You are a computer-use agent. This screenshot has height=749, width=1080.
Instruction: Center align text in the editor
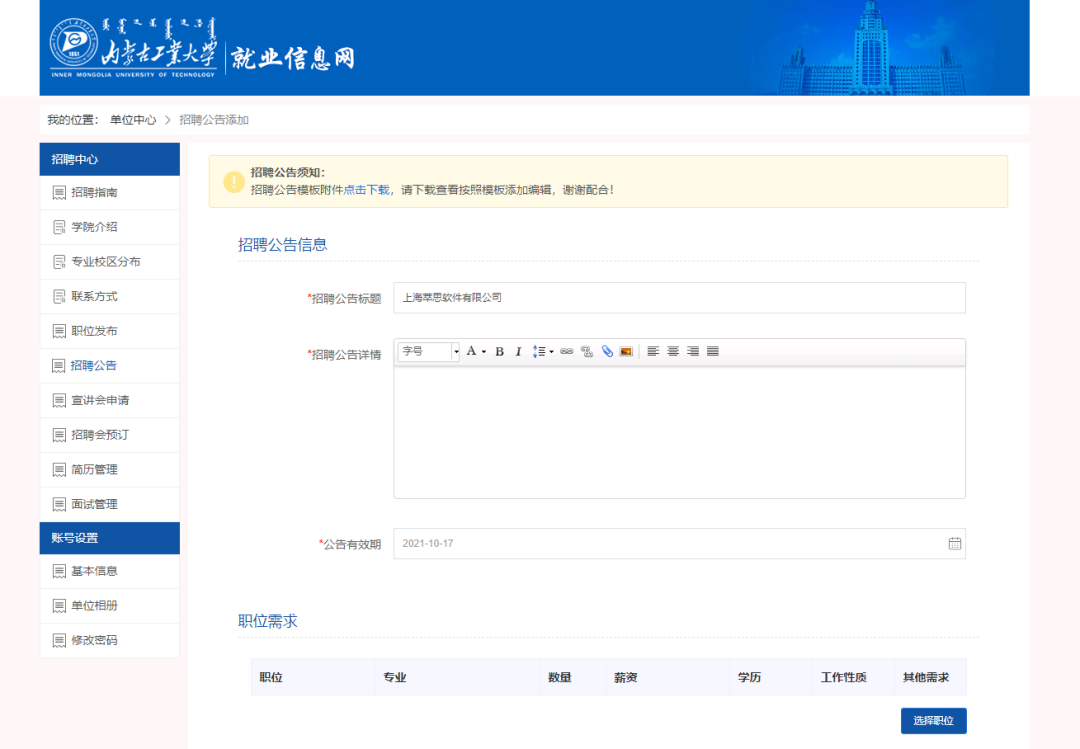click(673, 352)
